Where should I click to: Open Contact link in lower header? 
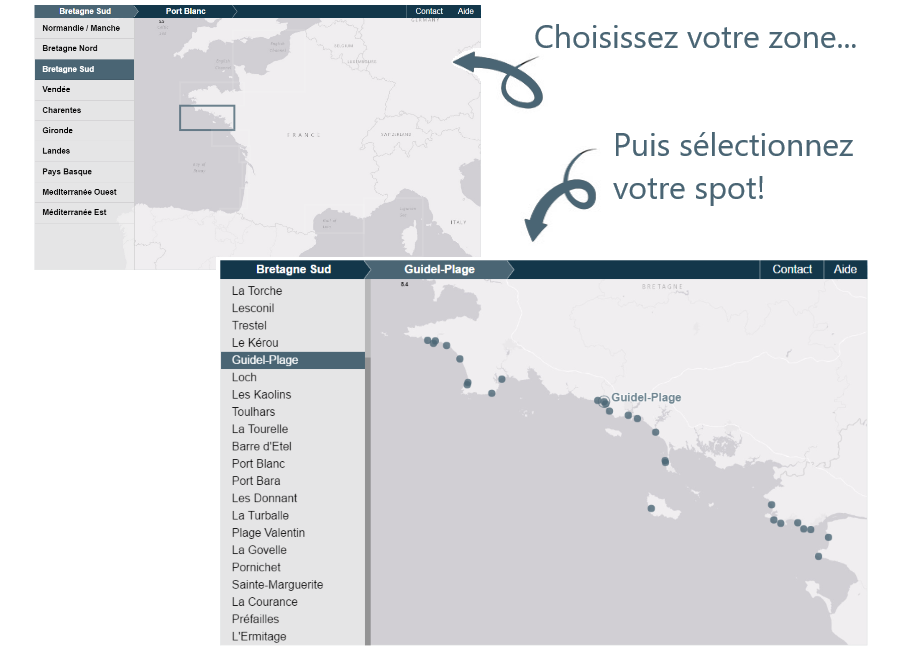point(792,269)
